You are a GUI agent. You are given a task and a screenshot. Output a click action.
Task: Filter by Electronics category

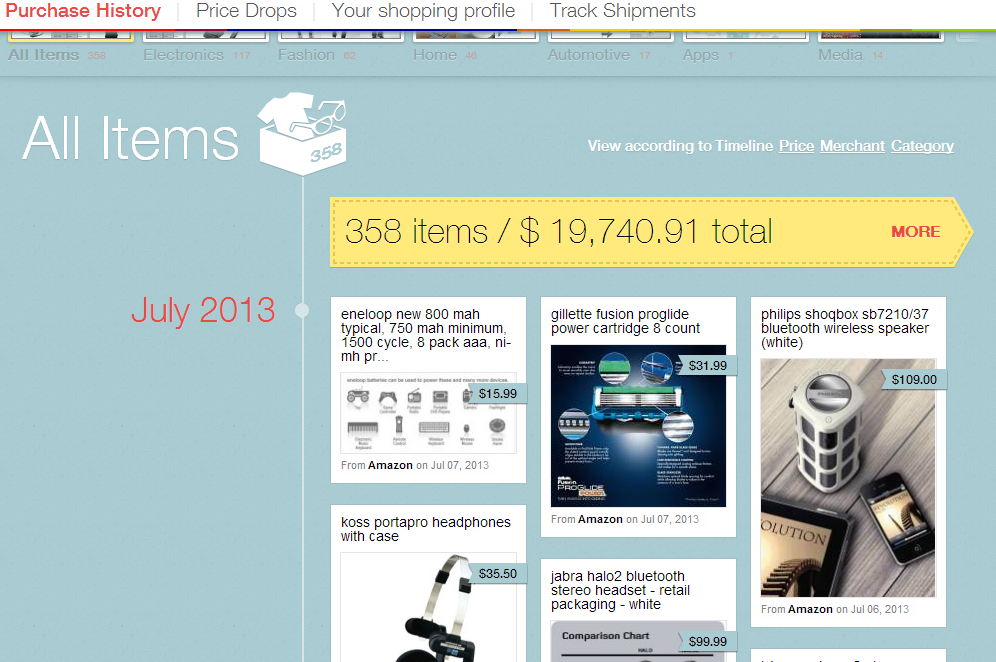coord(196,55)
